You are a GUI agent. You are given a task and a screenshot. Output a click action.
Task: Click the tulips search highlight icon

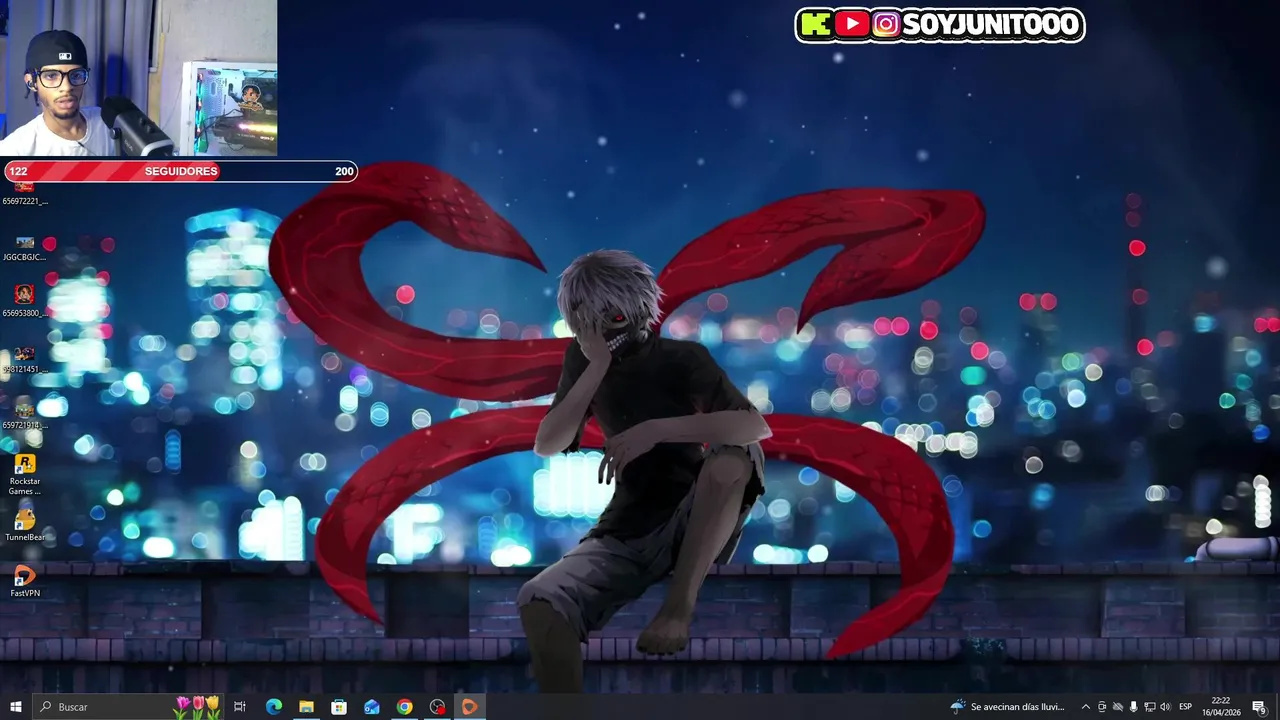[x=197, y=707]
